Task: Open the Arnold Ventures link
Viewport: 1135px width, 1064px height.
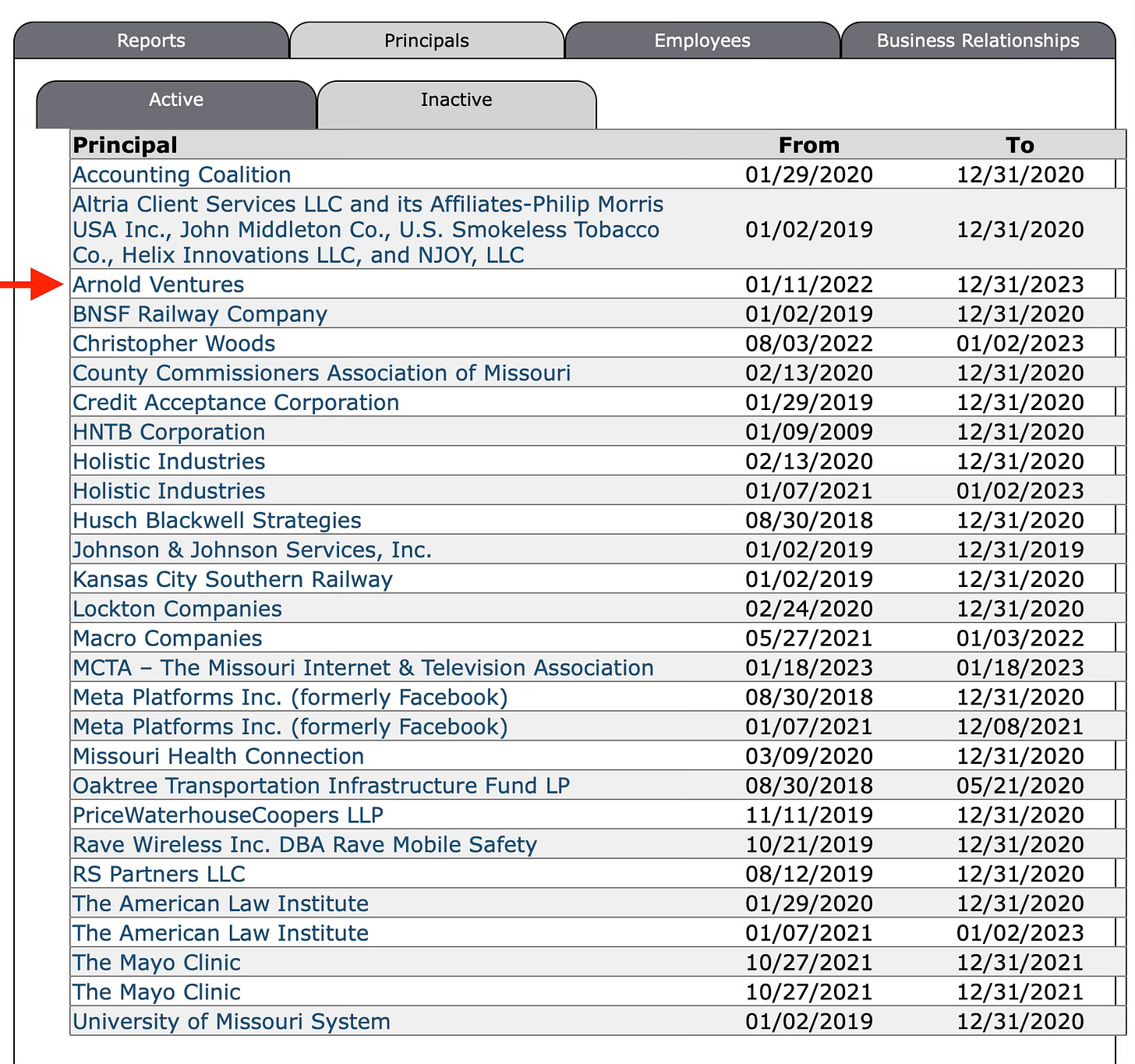Action: [158, 285]
